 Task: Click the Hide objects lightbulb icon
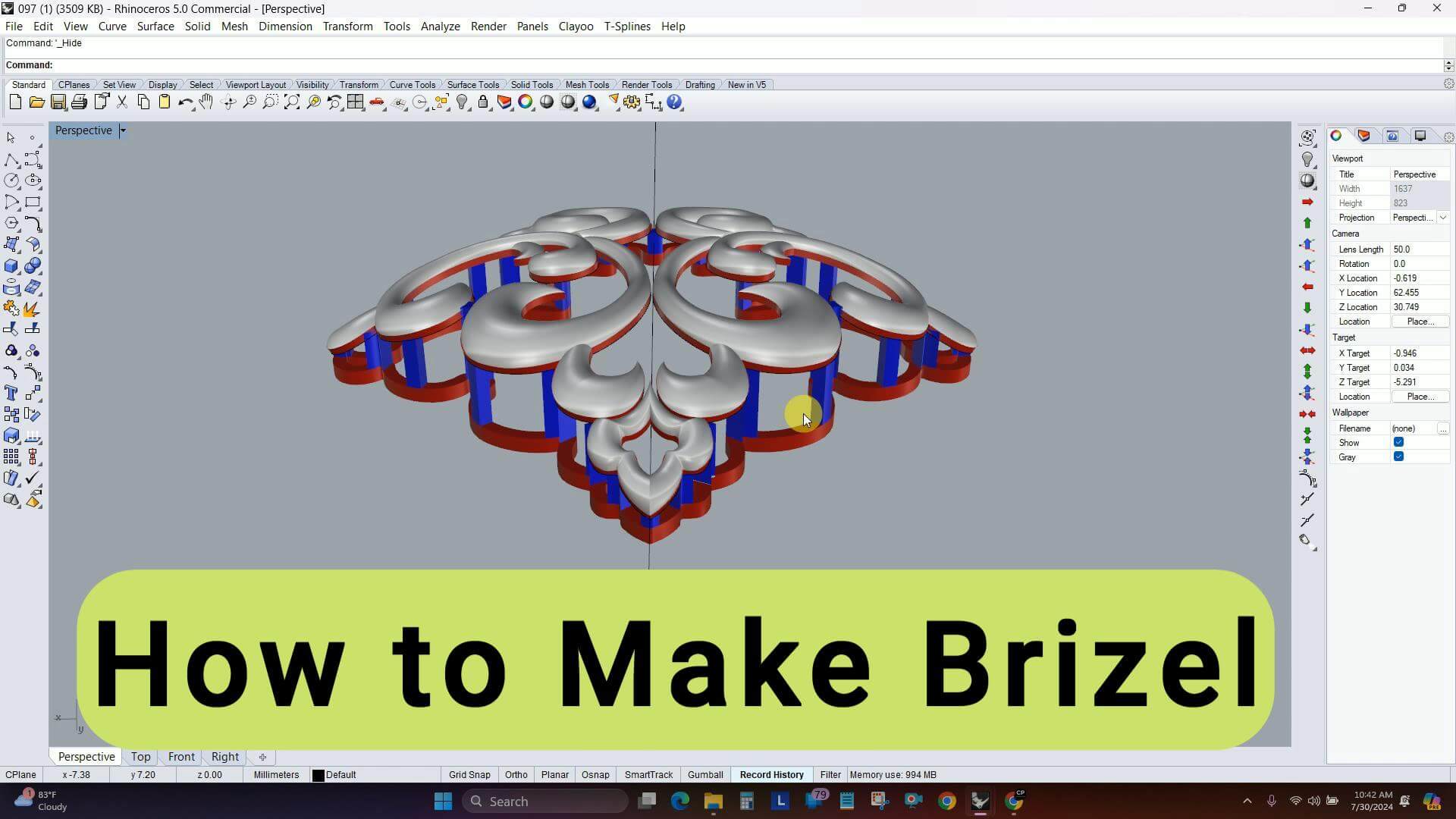click(462, 102)
